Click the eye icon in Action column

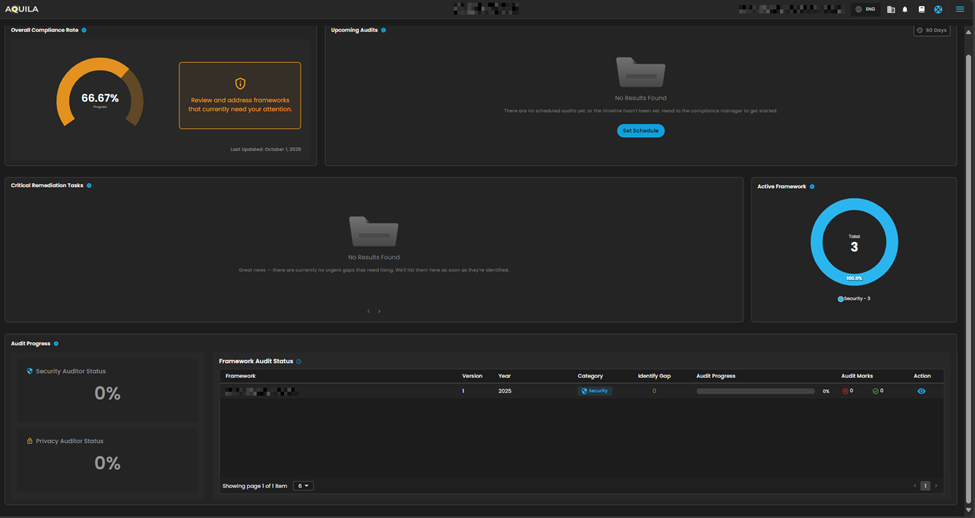point(921,391)
